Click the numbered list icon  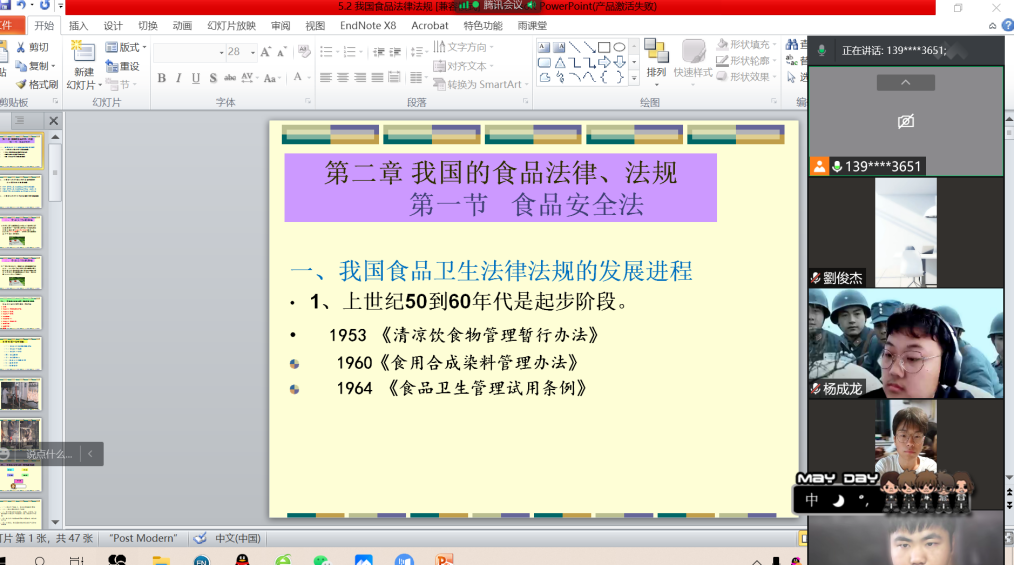[x=351, y=52]
